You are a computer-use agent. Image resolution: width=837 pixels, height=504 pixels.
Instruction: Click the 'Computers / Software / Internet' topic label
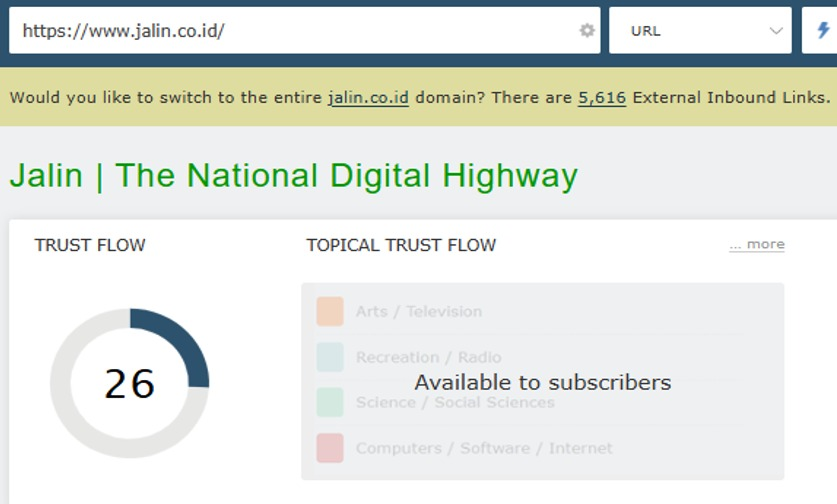click(x=484, y=448)
